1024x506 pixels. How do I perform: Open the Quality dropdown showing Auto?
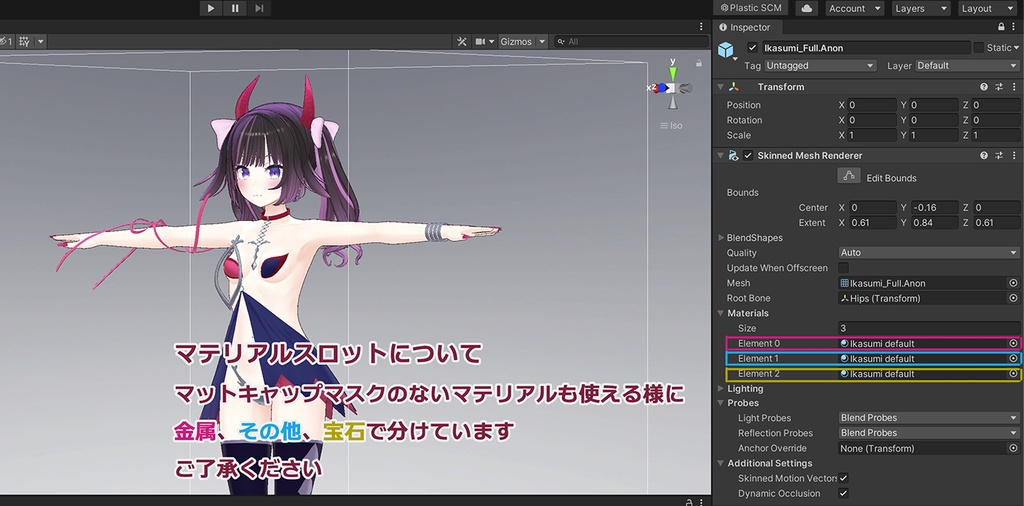pos(929,253)
